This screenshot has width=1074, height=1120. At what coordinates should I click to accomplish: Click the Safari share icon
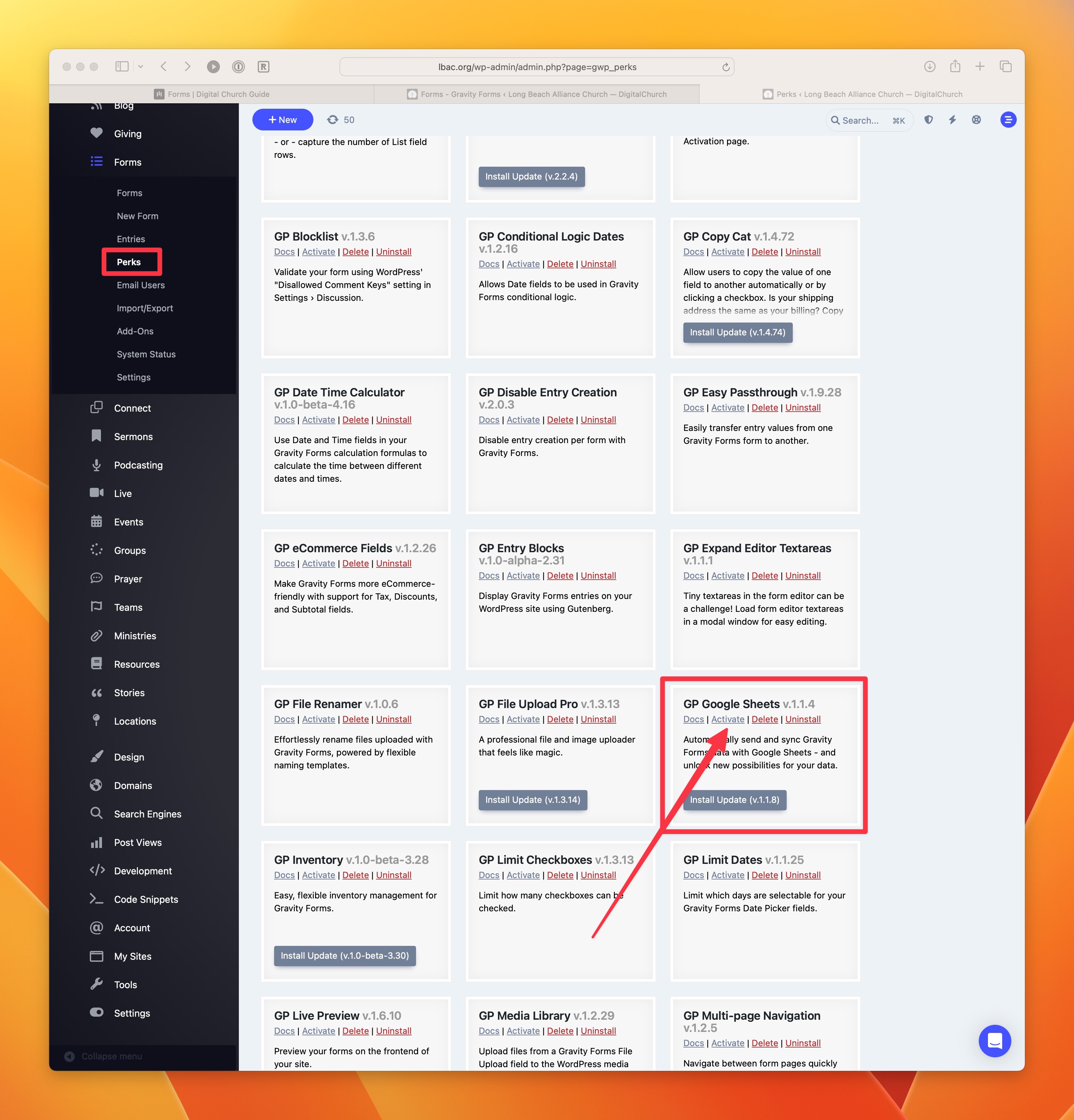point(955,66)
